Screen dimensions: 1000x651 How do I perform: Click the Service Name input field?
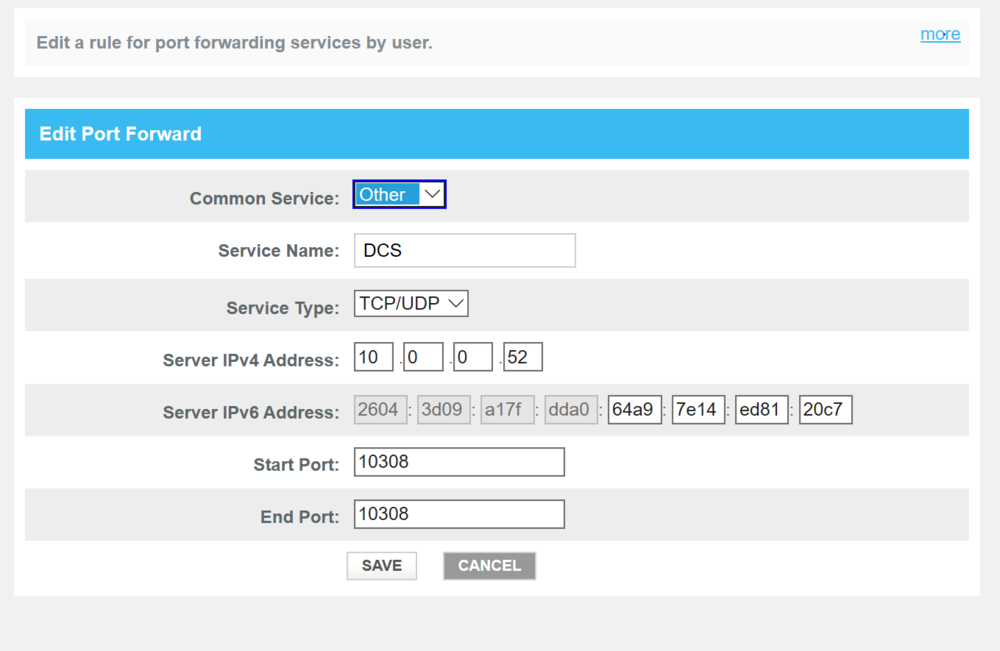pos(465,251)
